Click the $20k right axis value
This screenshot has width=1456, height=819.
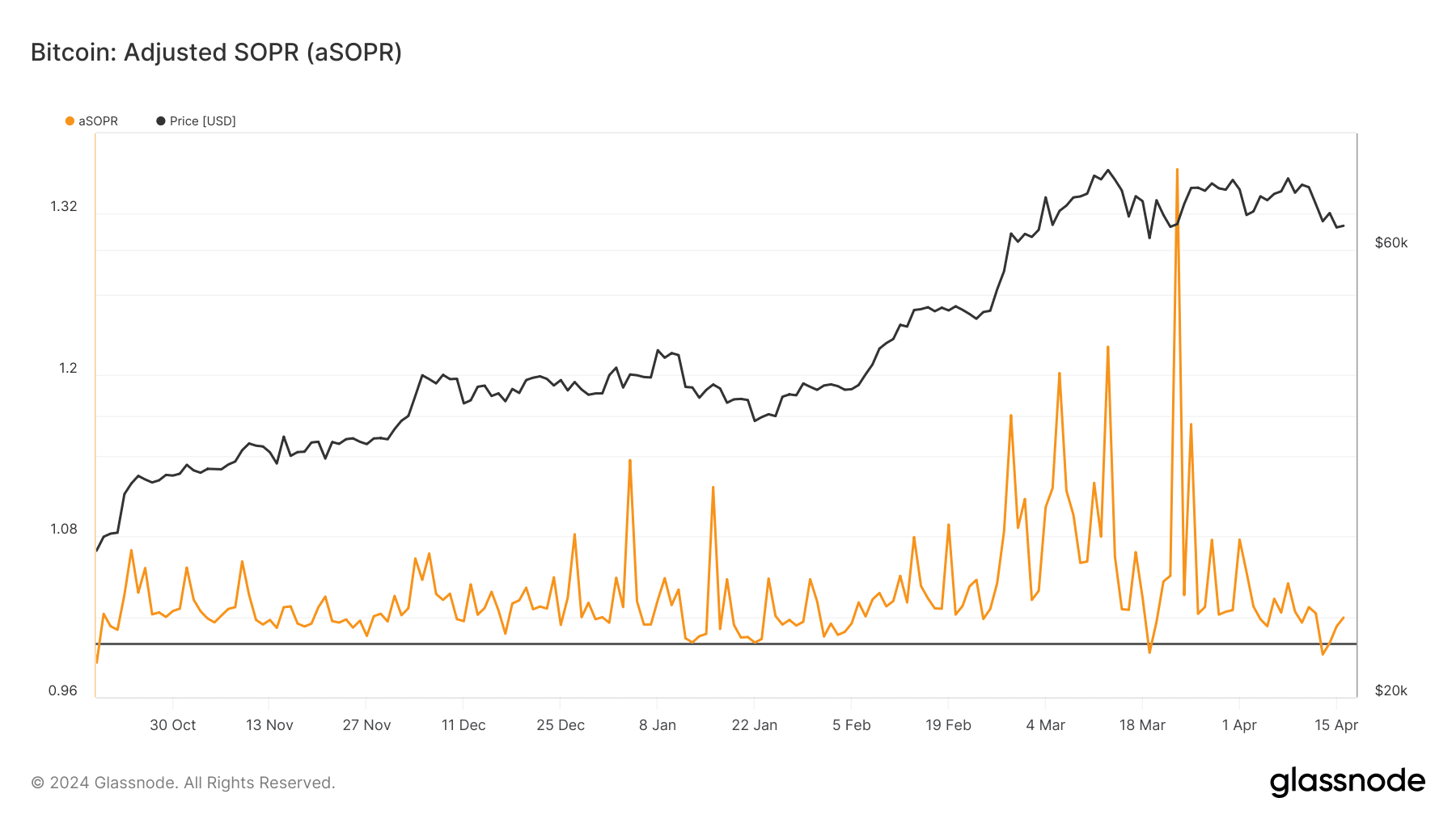pyautogui.click(x=1391, y=691)
